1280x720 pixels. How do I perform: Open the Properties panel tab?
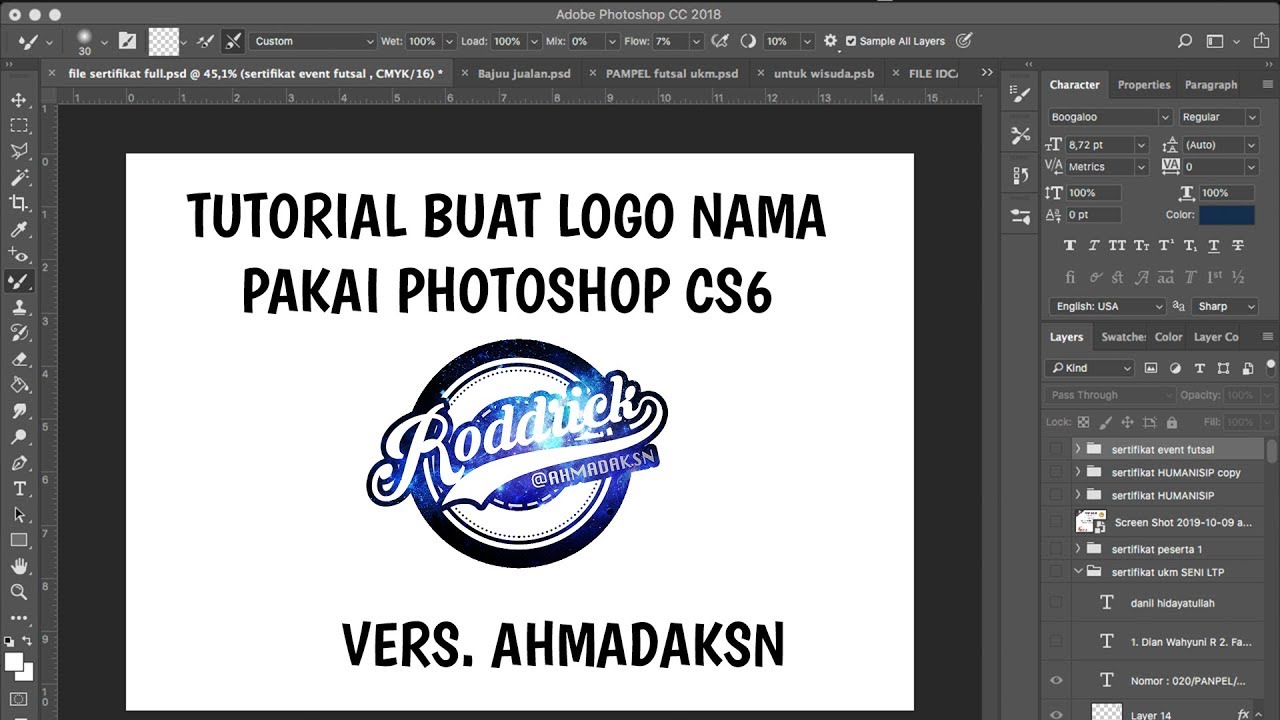click(x=1144, y=85)
